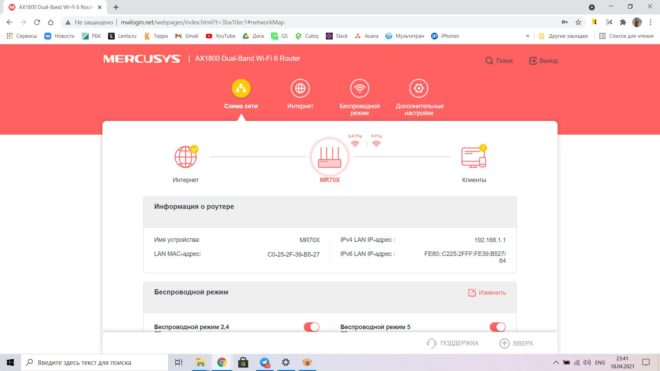Open the YouTube bookmark
660x371 pixels.
click(220, 36)
